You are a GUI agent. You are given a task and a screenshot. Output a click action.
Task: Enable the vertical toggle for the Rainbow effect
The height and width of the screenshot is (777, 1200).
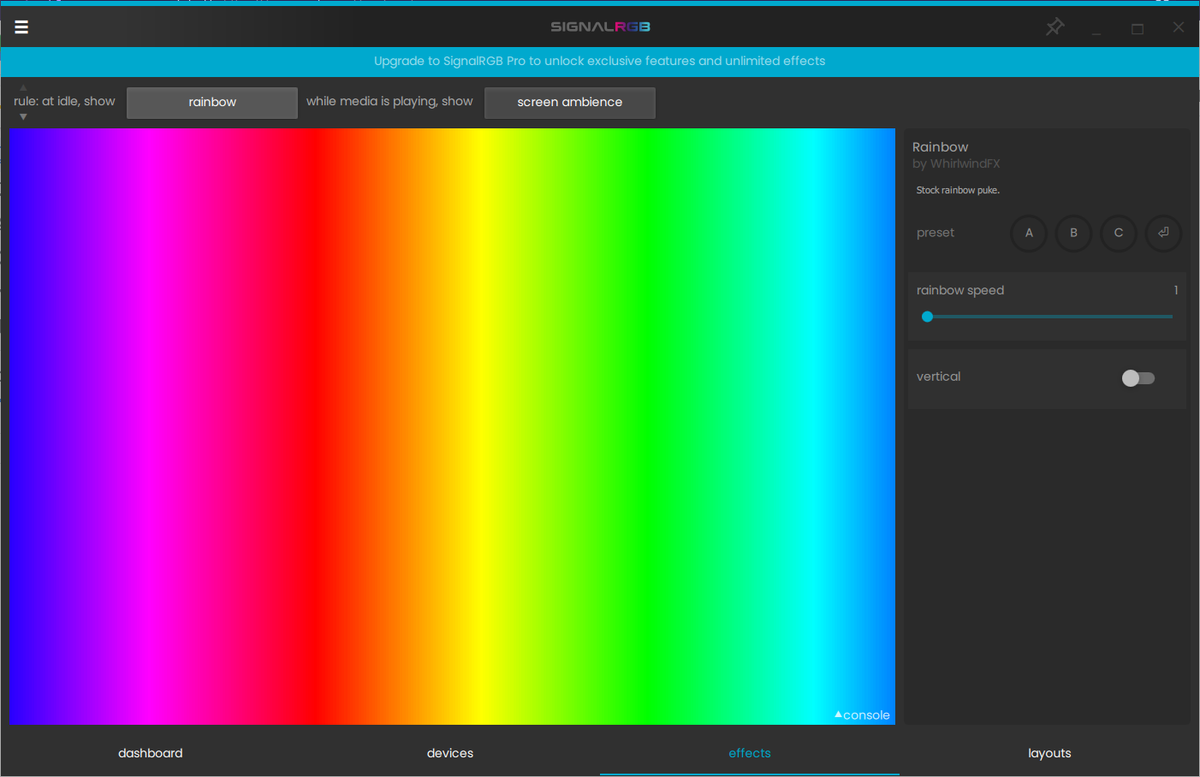pos(1137,377)
